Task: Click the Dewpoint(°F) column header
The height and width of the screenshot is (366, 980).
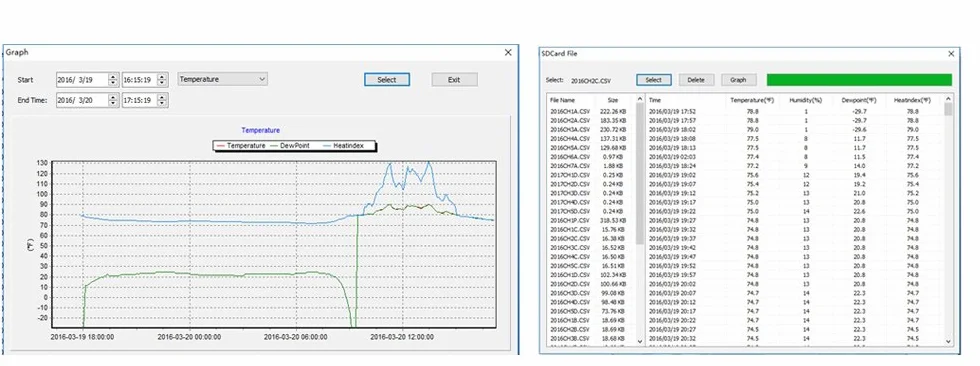Action: click(x=859, y=100)
